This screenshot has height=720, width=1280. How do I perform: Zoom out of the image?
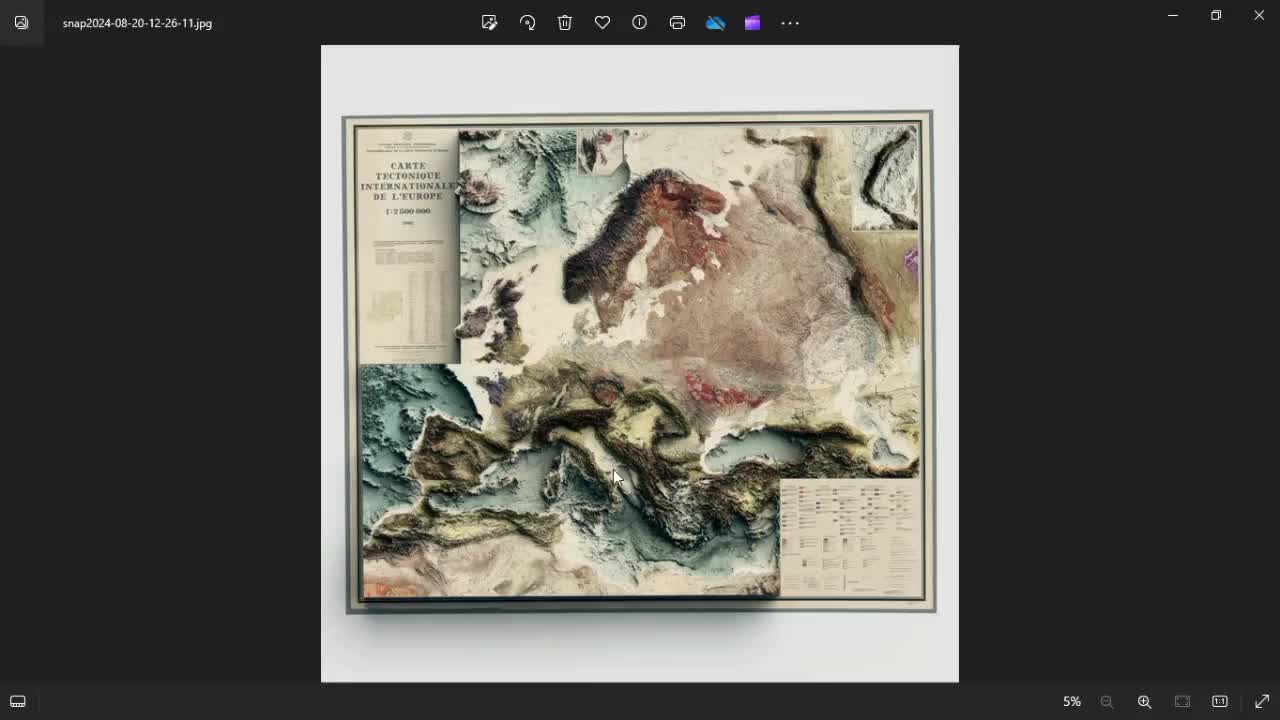(1107, 701)
